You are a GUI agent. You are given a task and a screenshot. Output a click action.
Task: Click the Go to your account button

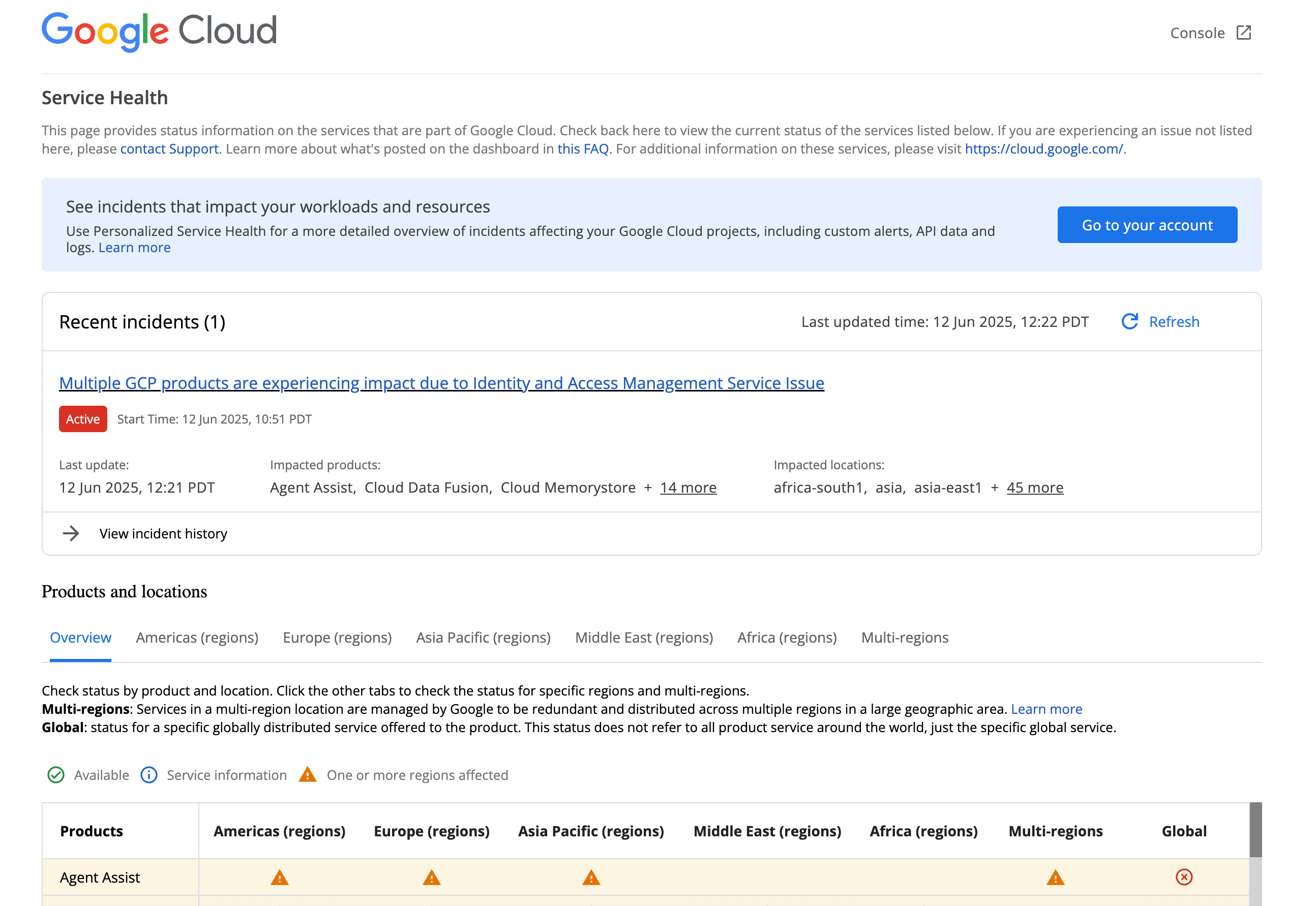pos(1147,225)
